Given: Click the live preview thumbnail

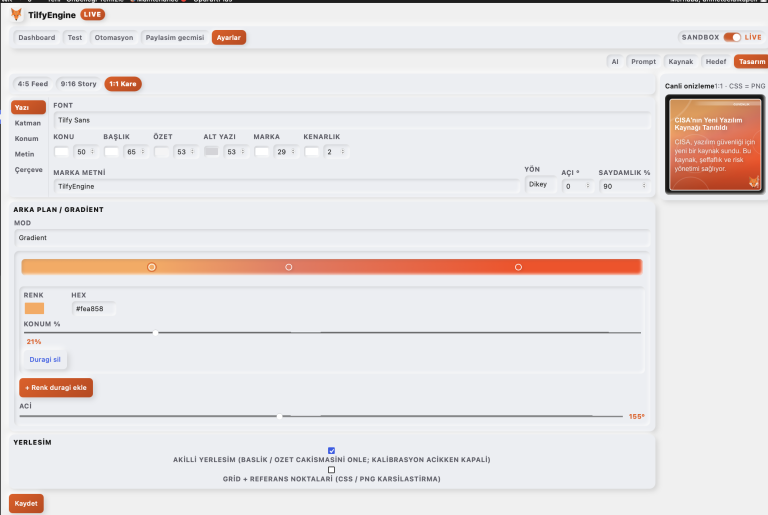Looking at the screenshot, I should pyautogui.click(x=715, y=145).
